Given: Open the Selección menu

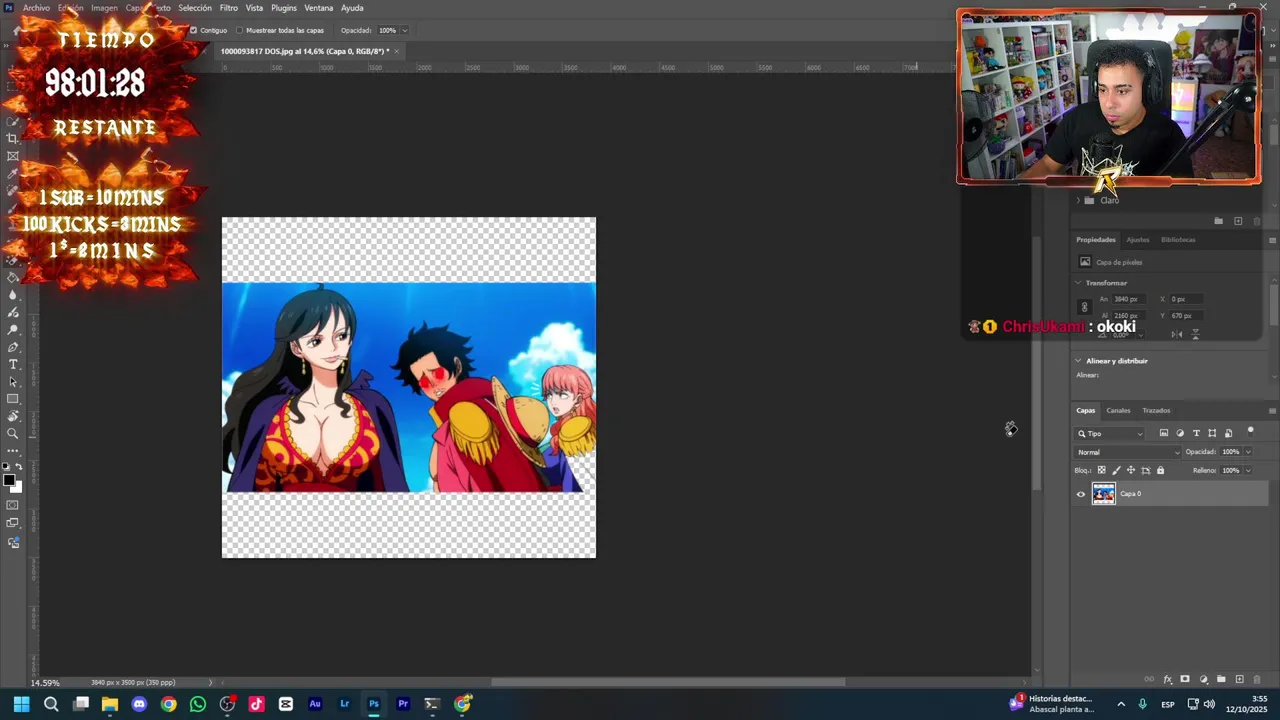Looking at the screenshot, I should point(195,8).
